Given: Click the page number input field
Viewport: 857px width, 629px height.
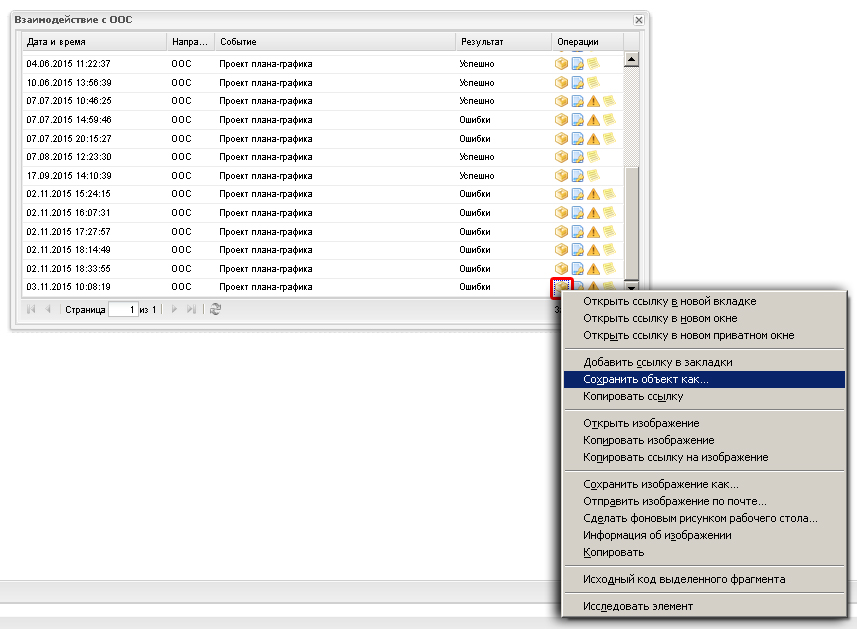Looking at the screenshot, I should 123,309.
